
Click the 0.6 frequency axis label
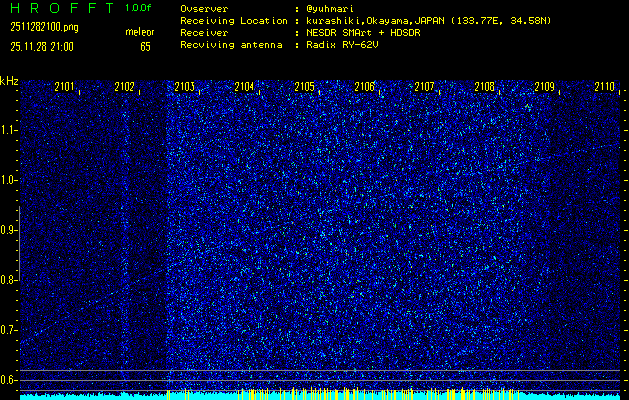pyautogui.click(x=7, y=380)
